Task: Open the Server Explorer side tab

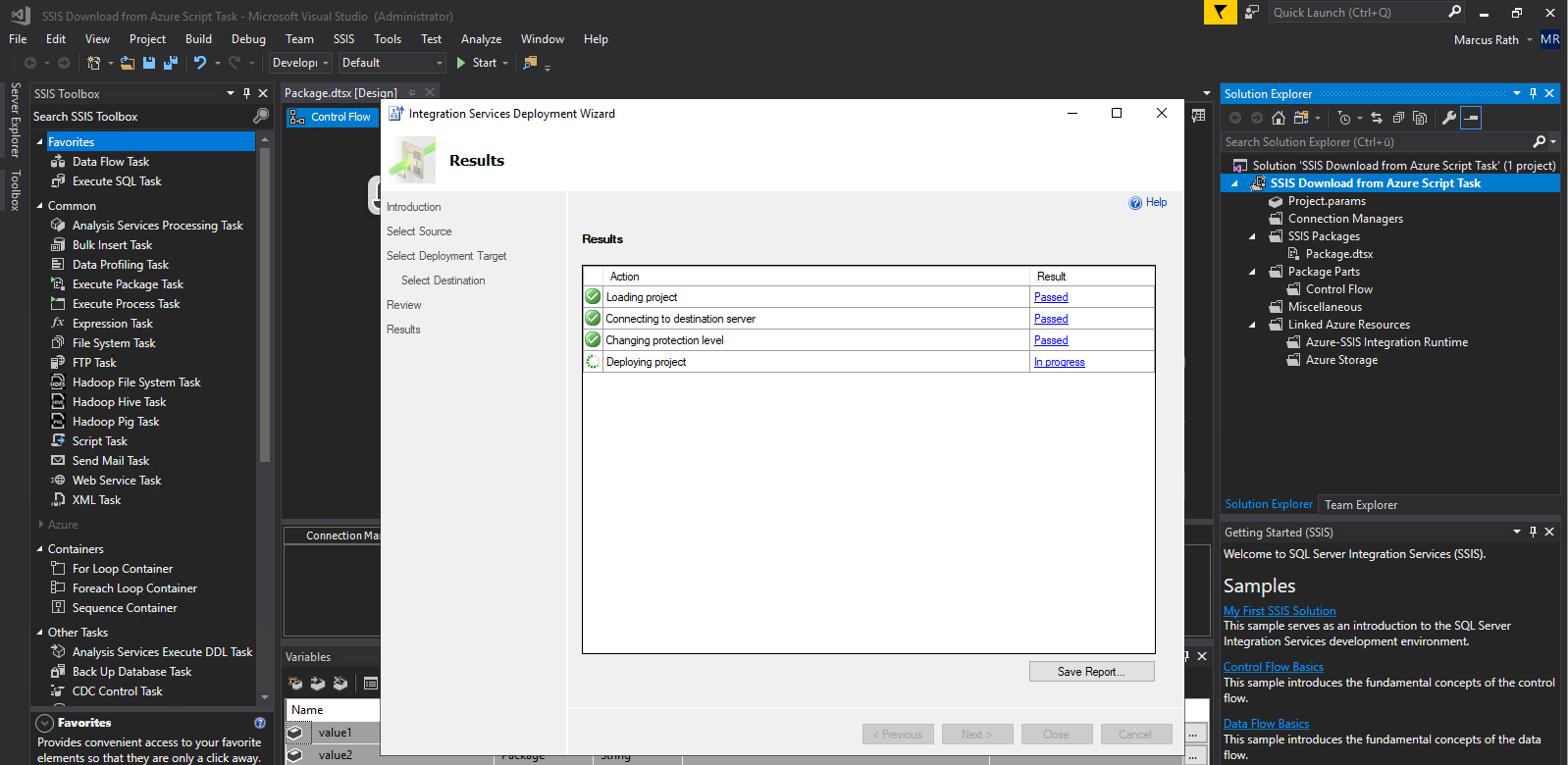Action: pos(15,120)
